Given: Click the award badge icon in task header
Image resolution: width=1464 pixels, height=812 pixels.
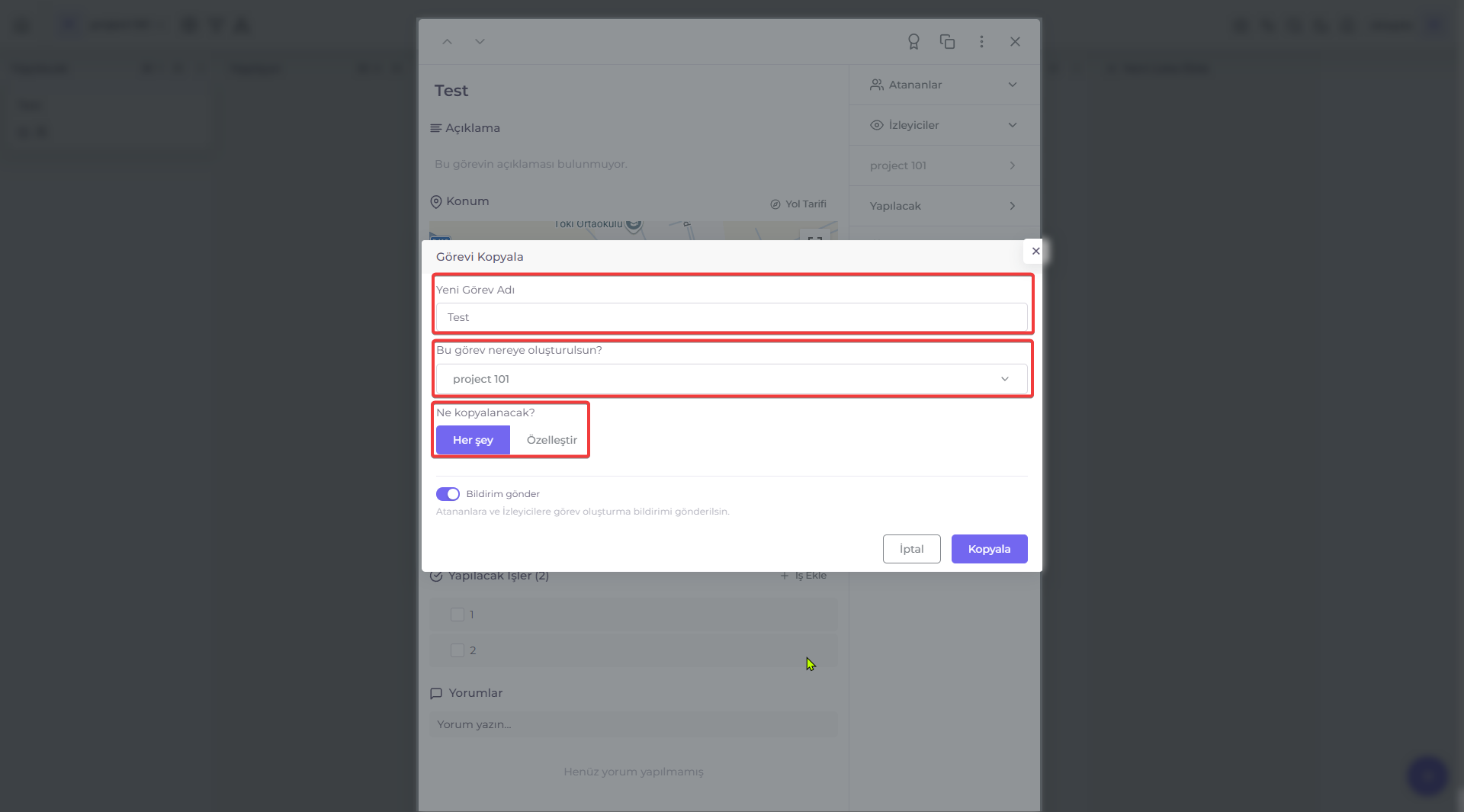Looking at the screenshot, I should pos(913,42).
